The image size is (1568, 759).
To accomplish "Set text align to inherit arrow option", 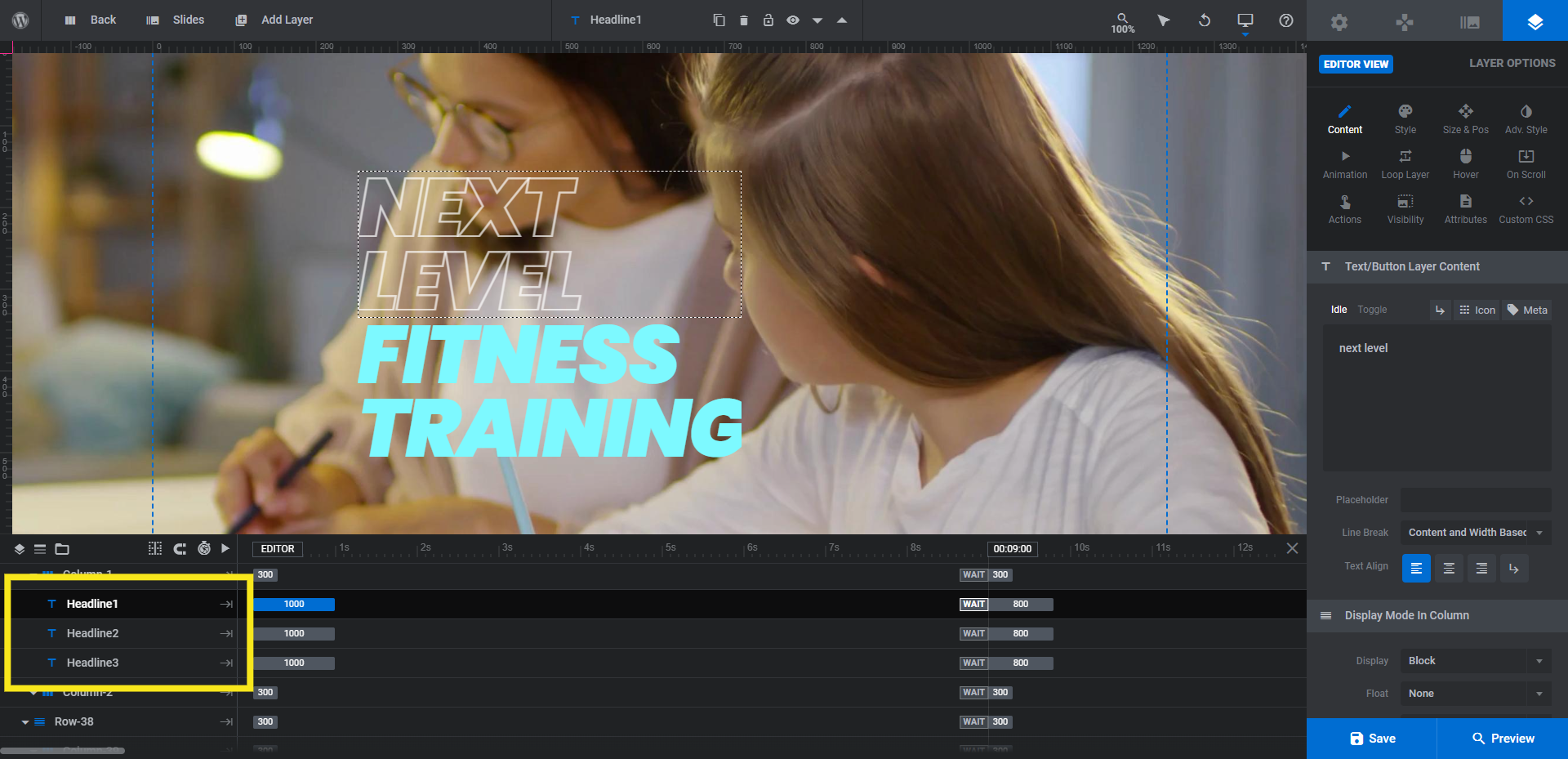I will (1514, 568).
